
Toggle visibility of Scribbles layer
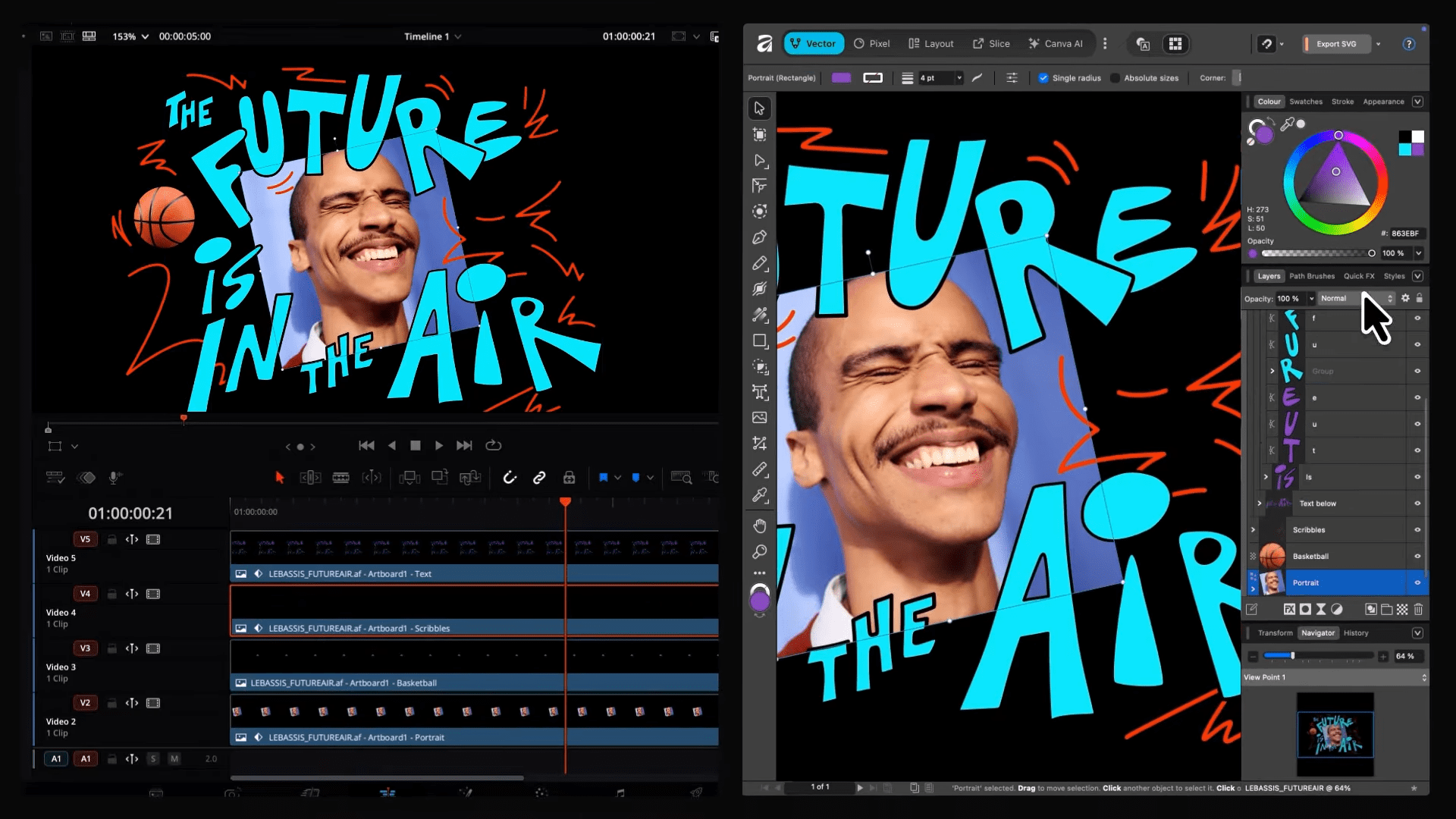tap(1417, 530)
